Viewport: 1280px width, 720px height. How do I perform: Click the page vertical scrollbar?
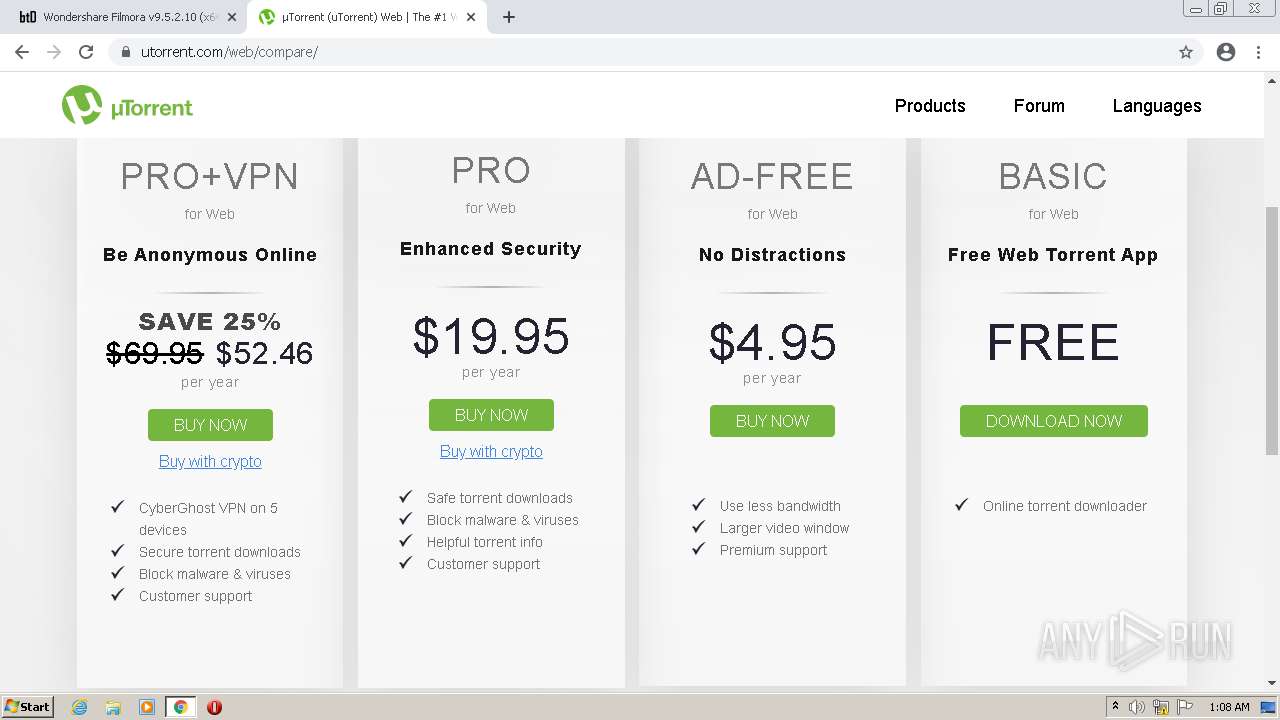(1272, 330)
